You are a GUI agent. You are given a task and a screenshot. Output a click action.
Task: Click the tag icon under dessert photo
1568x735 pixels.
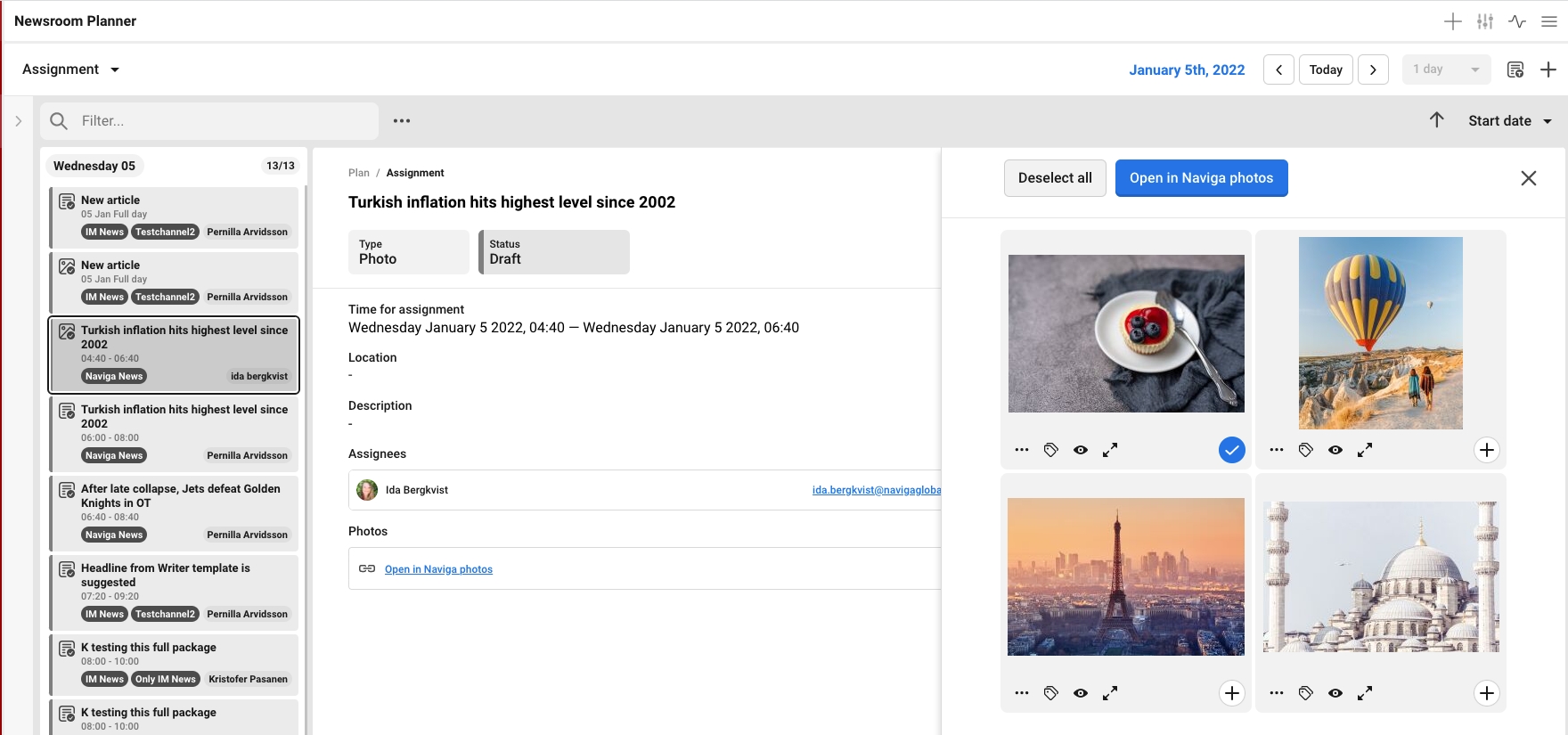[x=1051, y=450]
